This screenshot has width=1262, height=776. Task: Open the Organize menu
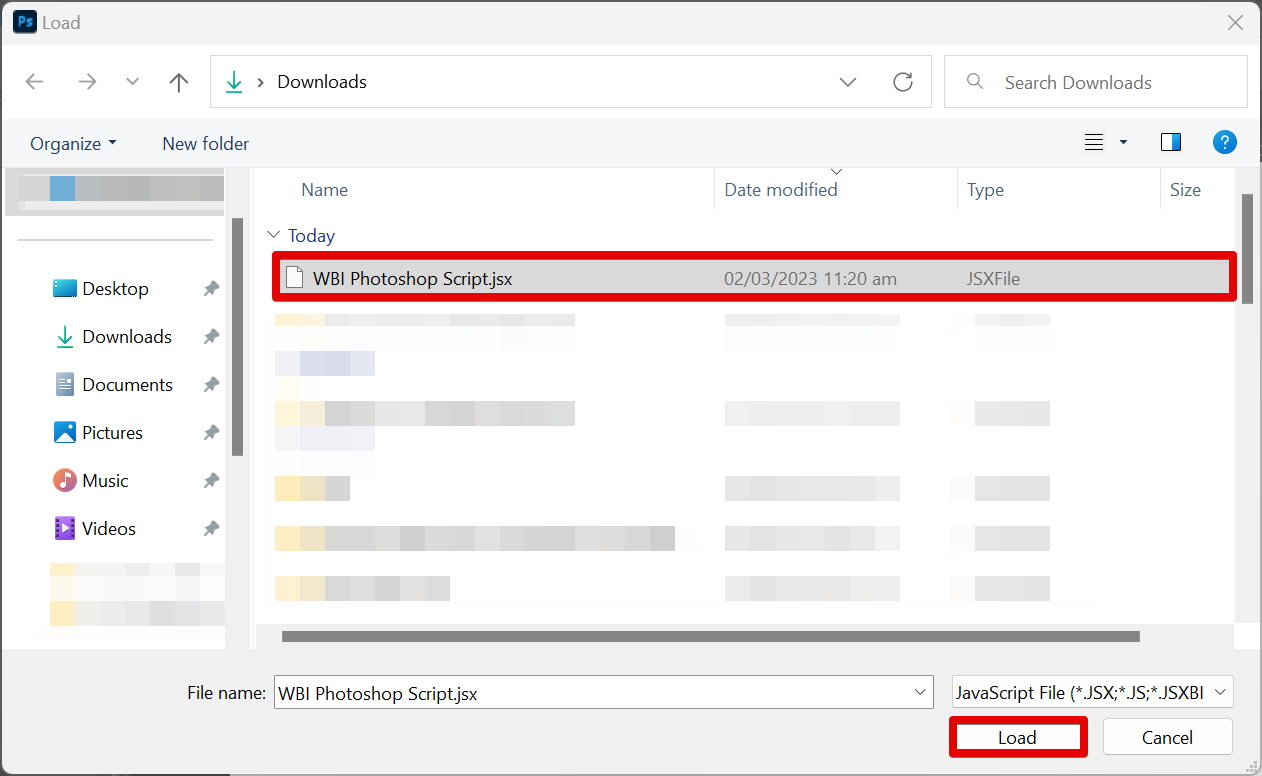(73, 144)
